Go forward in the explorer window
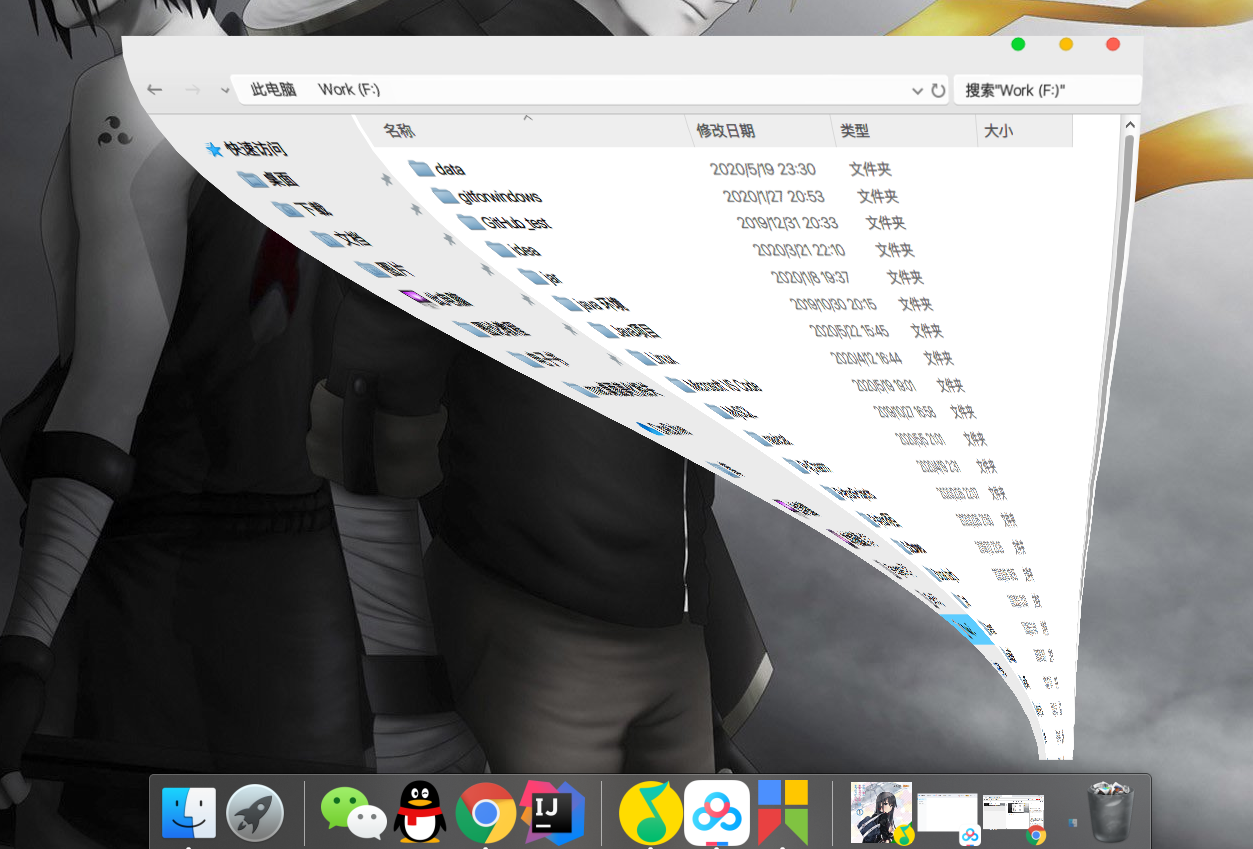 click(x=192, y=90)
